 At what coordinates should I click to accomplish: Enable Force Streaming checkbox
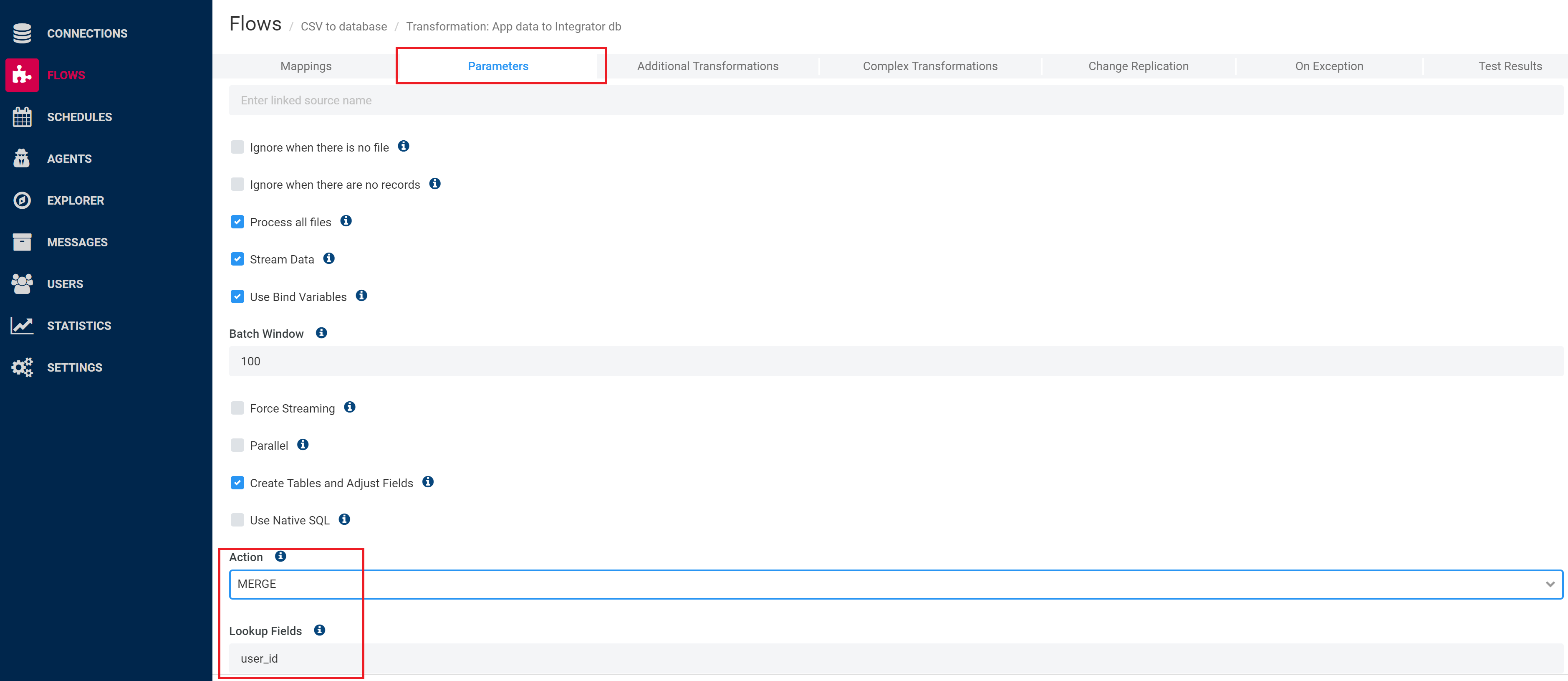tap(237, 408)
